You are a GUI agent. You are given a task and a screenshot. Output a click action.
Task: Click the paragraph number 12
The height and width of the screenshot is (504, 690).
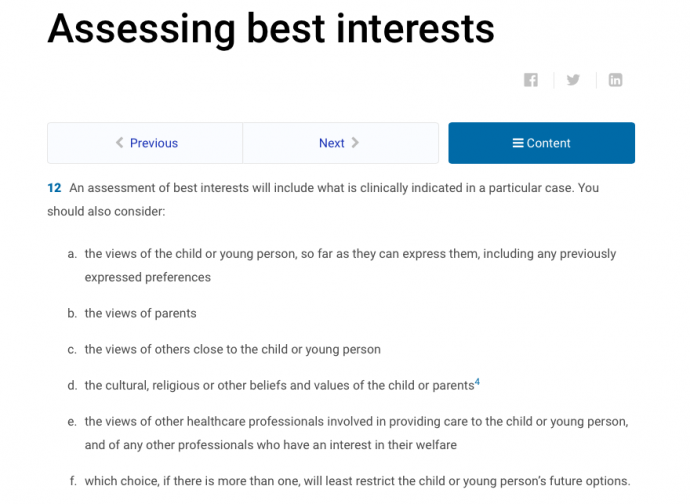click(54, 188)
